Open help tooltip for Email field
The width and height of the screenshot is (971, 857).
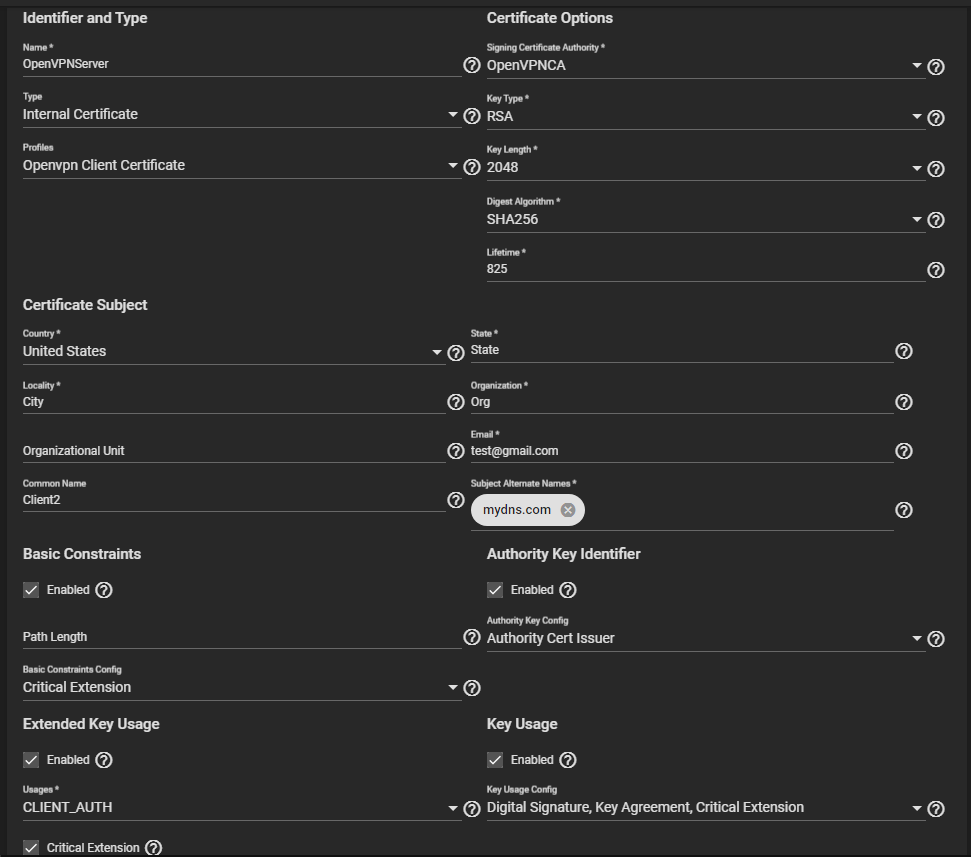tap(904, 451)
